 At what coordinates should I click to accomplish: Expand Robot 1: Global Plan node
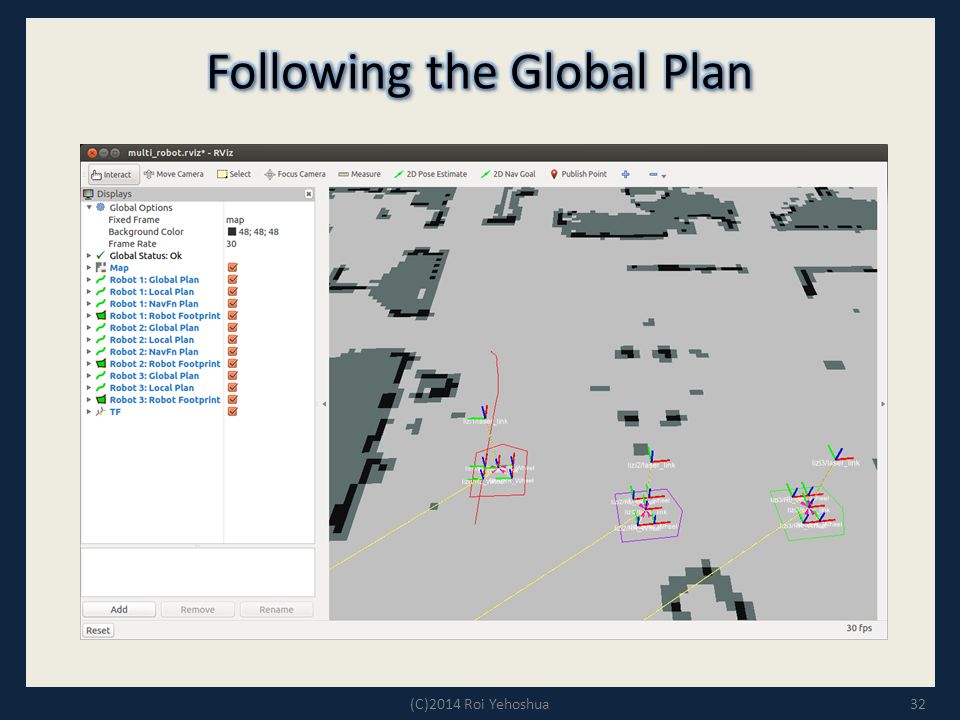[x=89, y=280]
